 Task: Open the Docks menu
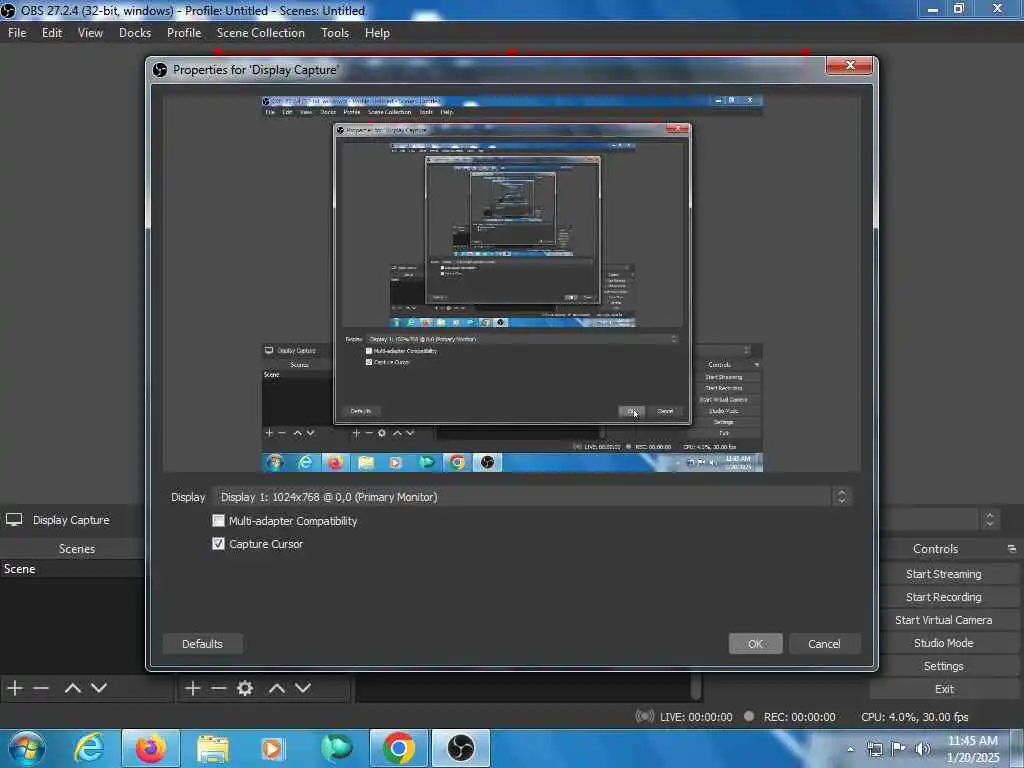(135, 33)
